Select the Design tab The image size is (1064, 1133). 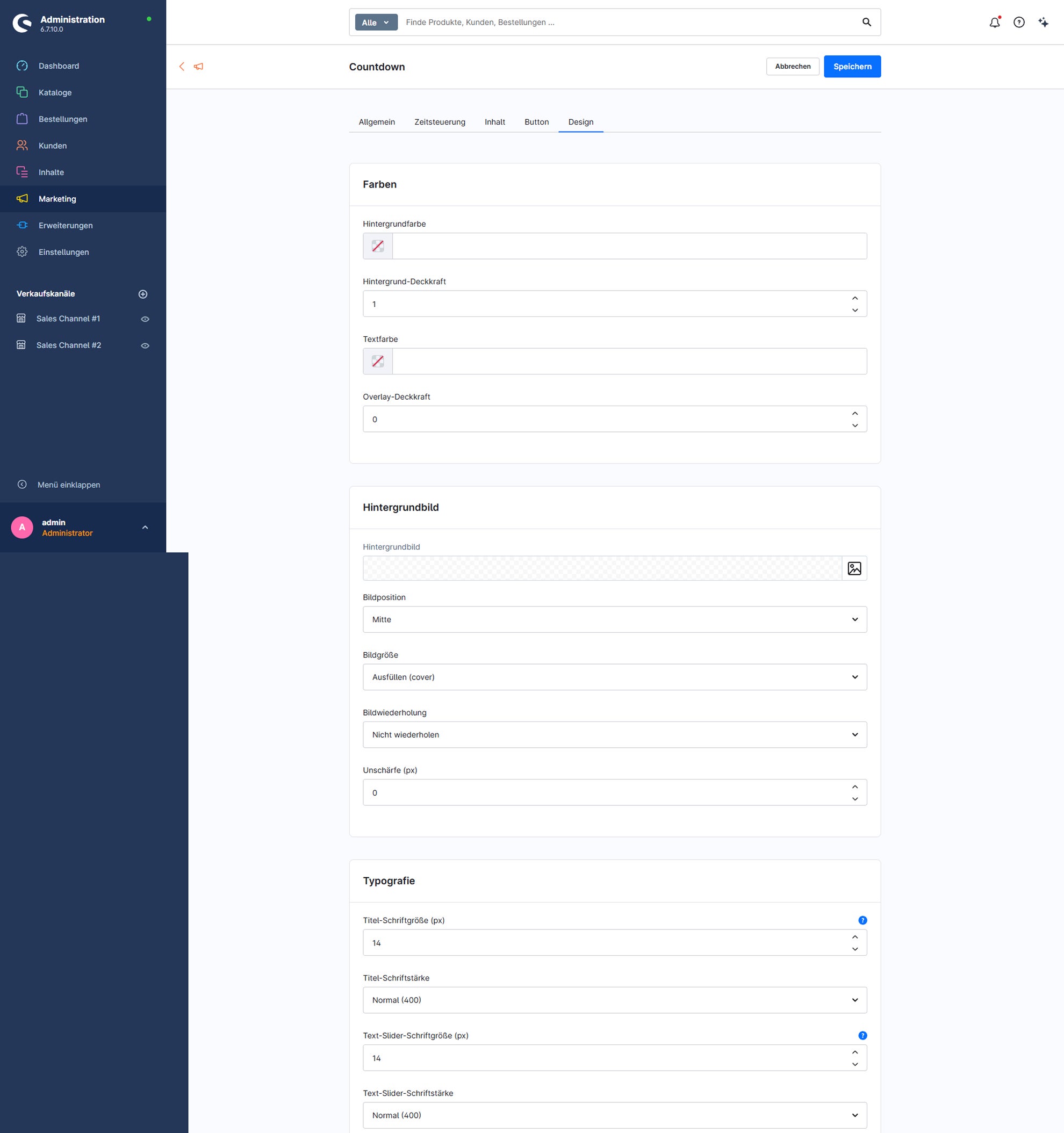click(580, 122)
